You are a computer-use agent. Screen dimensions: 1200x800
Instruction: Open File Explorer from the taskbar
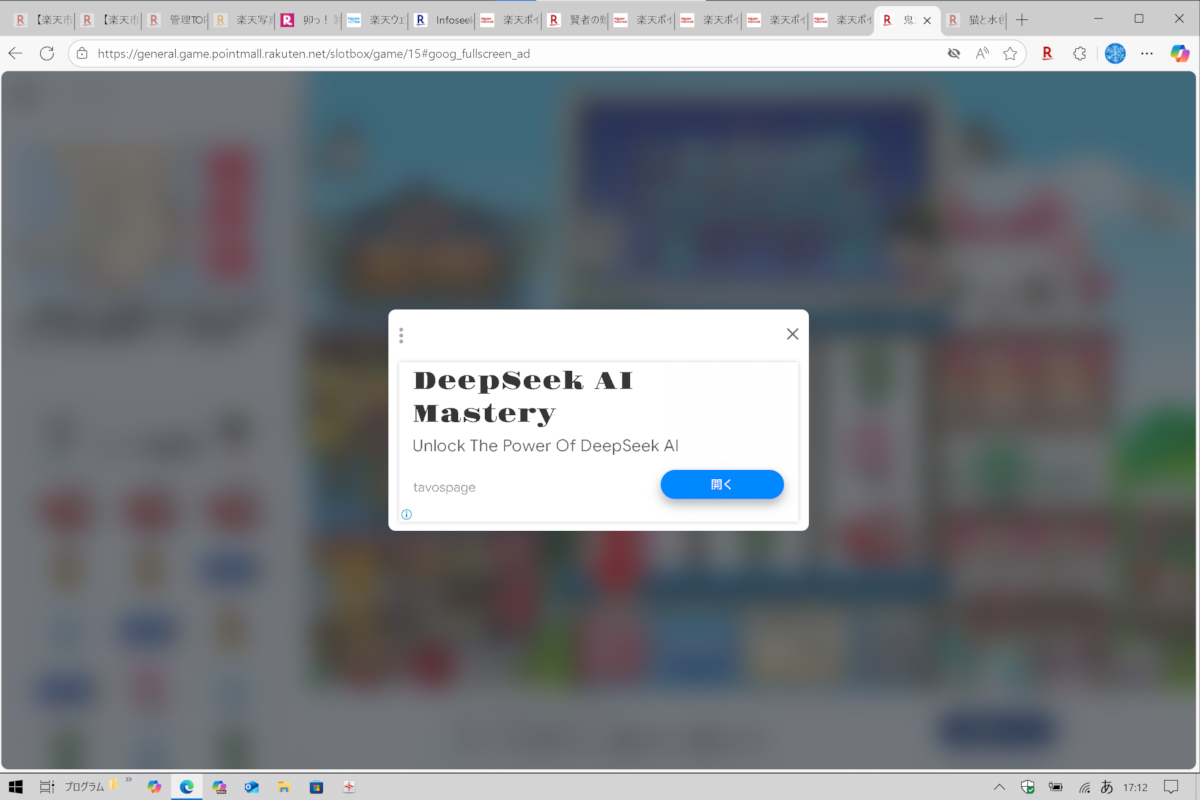coord(283,787)
